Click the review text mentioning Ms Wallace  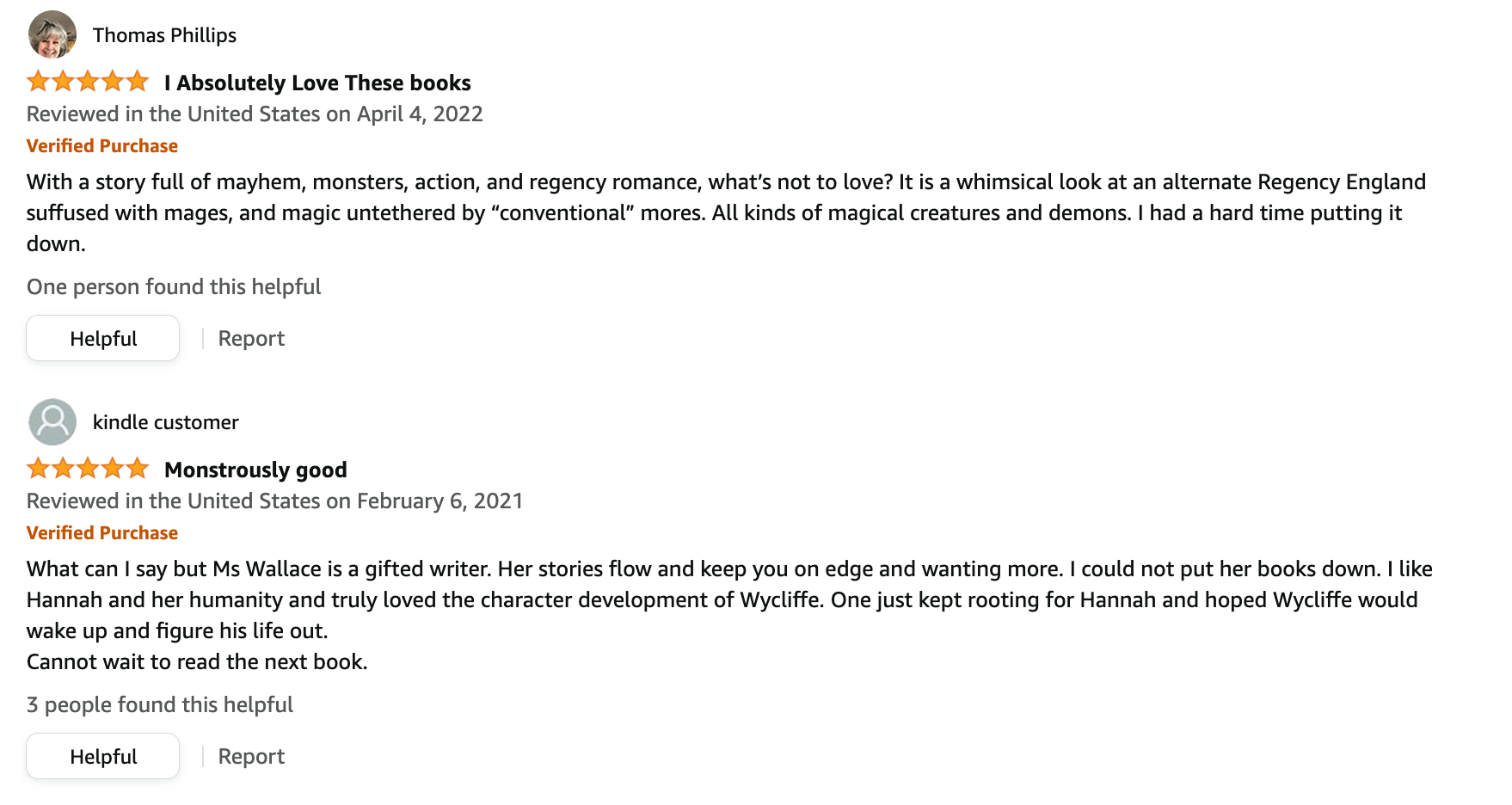729,615
